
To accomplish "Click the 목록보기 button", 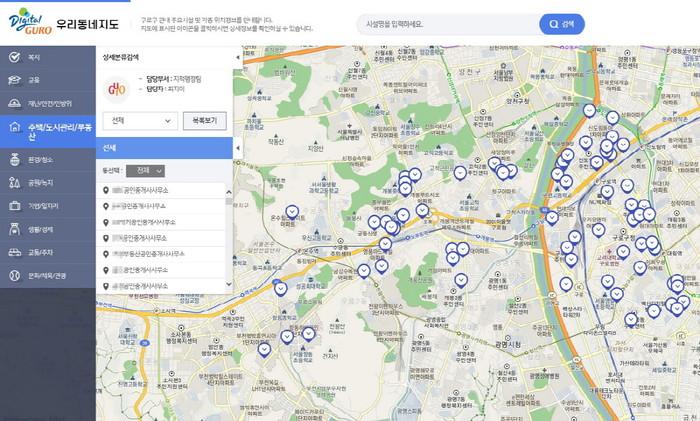I will [x=204, y=121].
